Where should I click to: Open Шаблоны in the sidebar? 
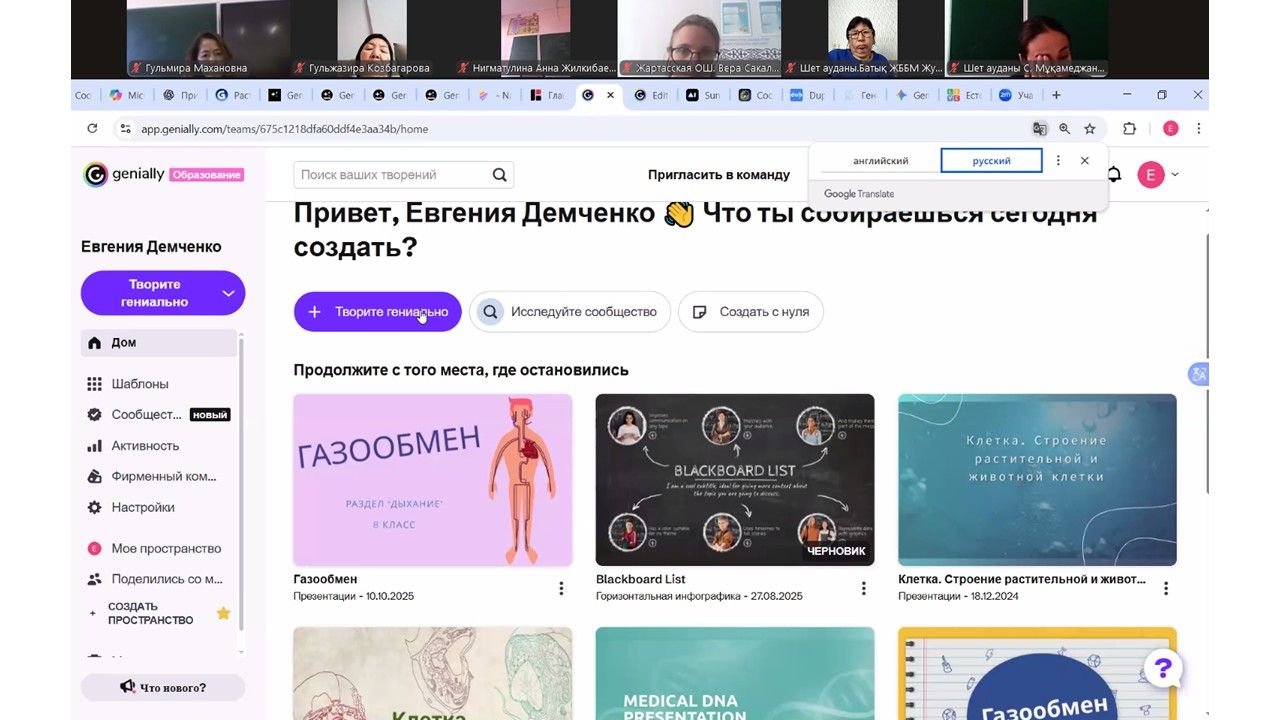pyautogui.click(x=140, y=384)
